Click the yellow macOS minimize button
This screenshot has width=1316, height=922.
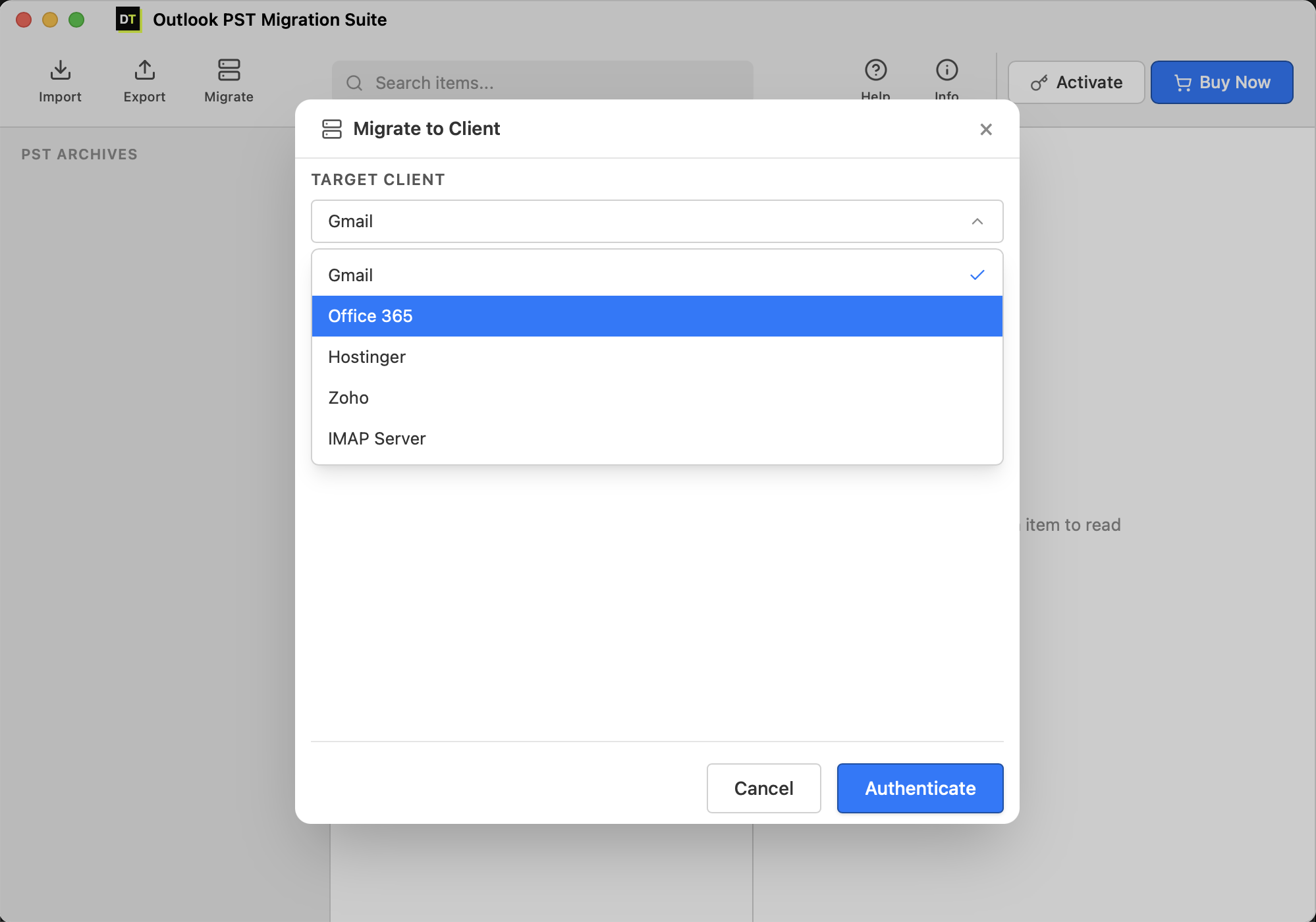click(50, 20)
